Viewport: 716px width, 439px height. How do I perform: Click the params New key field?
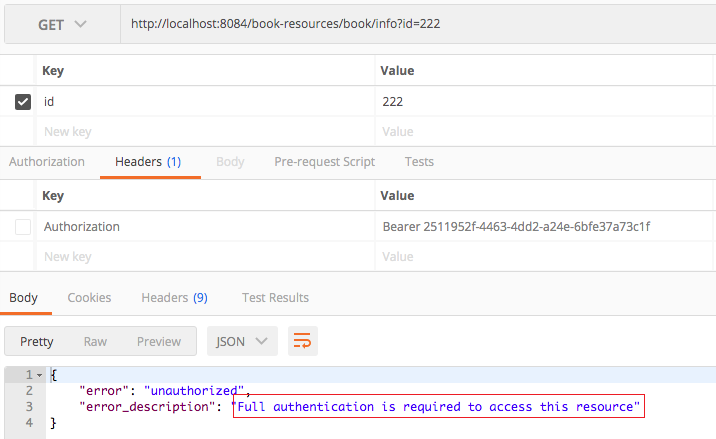[205, 132]
